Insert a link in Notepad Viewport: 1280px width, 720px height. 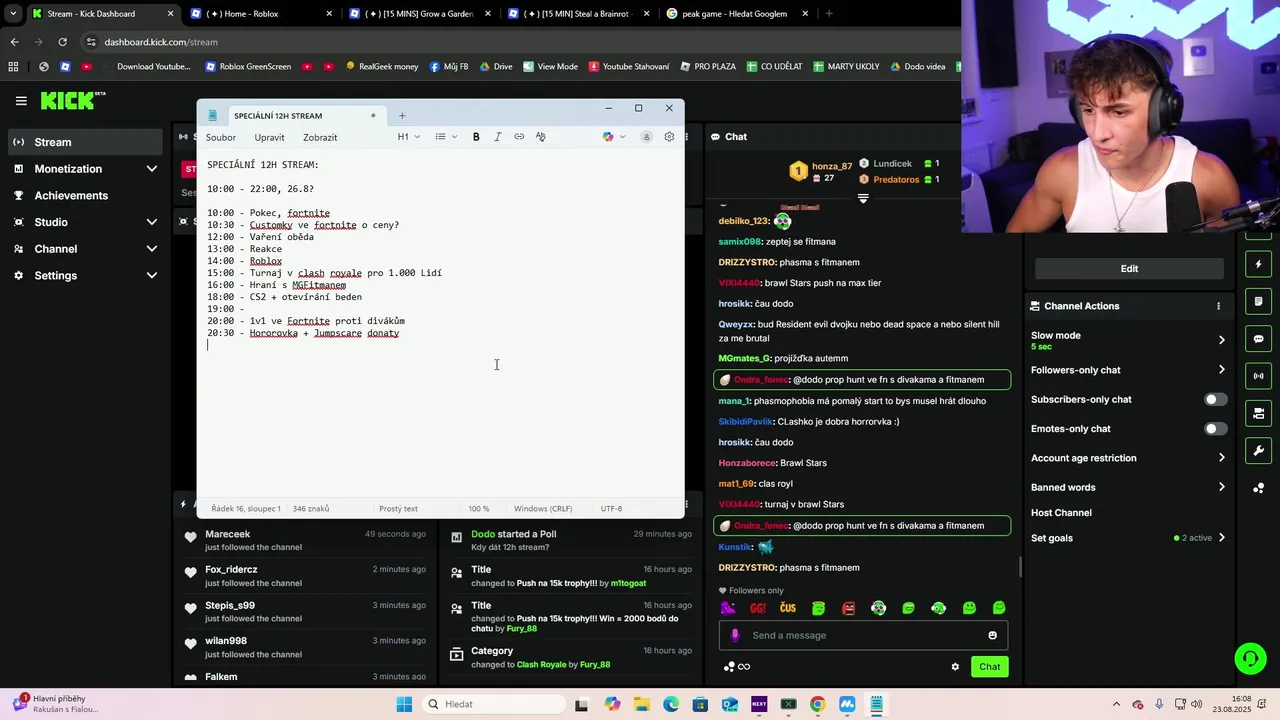519,137
